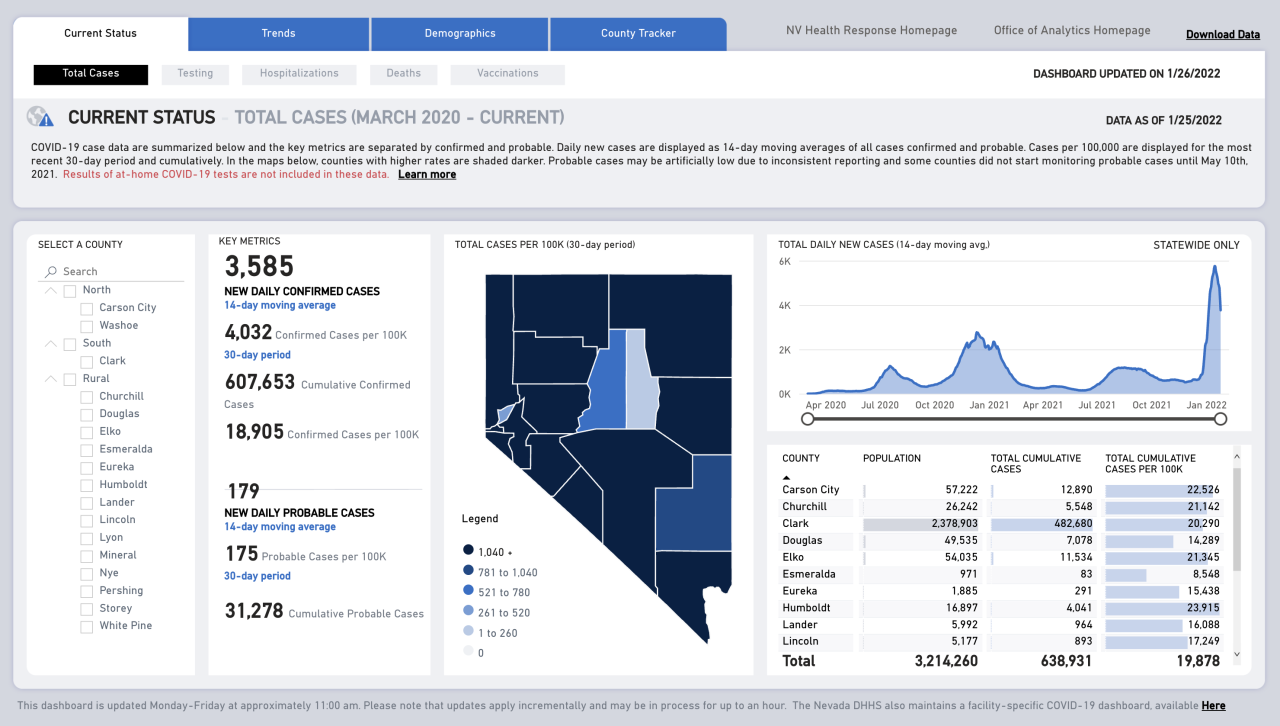This screenshot has width=1280, height=726.
Task: Click the 1 to 260 legend dot
Action: [x=468, y=633]
